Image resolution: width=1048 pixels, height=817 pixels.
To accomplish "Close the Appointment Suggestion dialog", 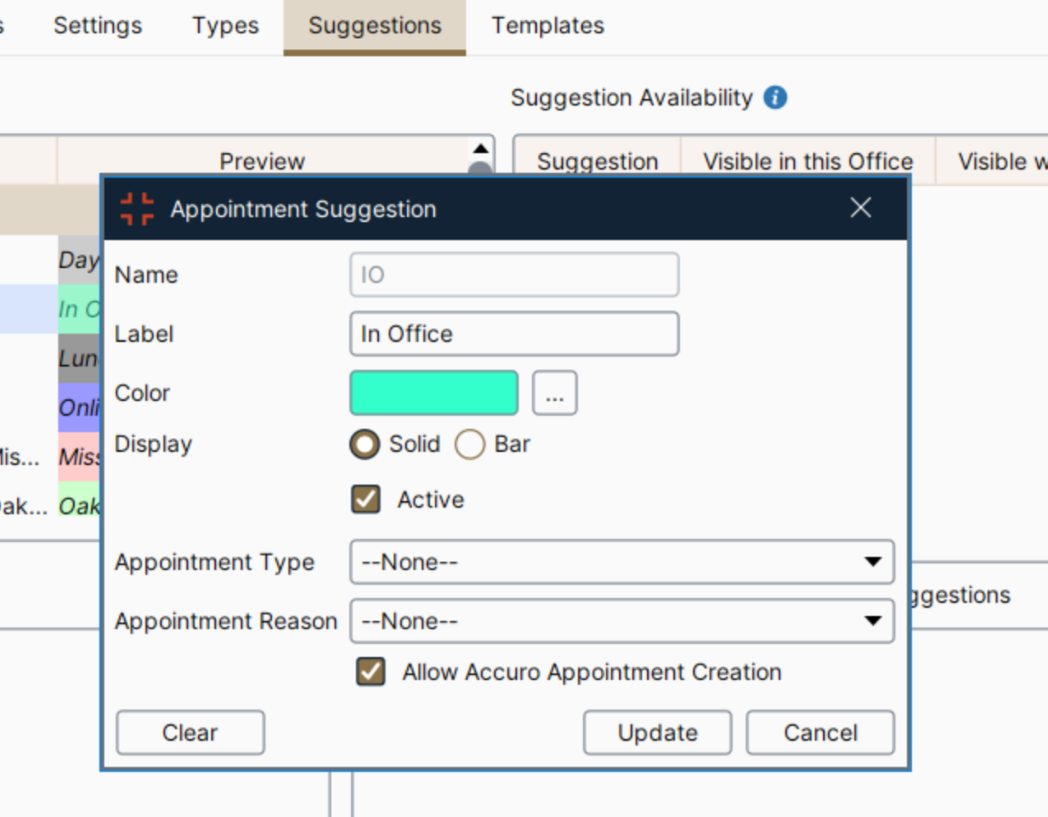I will point(860,208).
